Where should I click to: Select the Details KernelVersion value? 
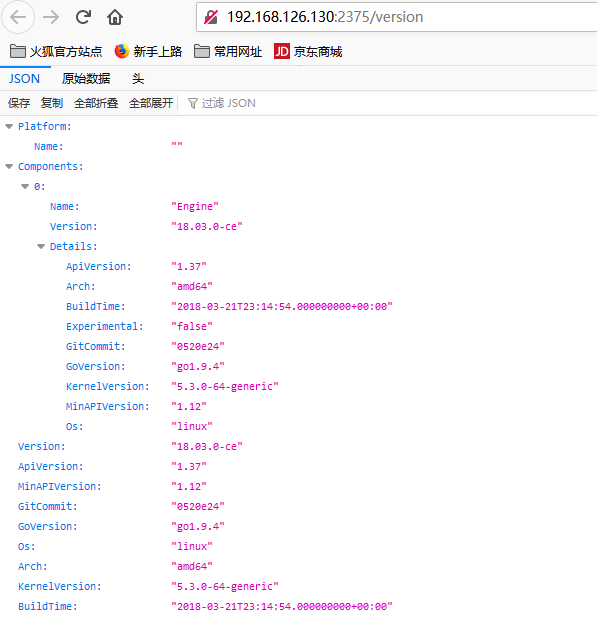(x=225, y=387)
